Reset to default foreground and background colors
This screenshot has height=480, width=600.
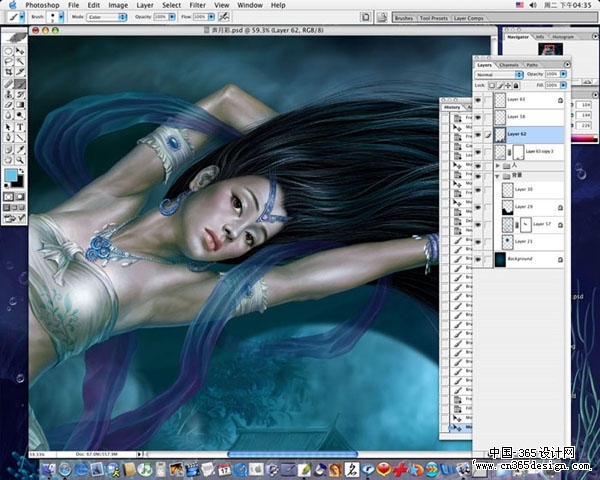[x=7, y=186]
